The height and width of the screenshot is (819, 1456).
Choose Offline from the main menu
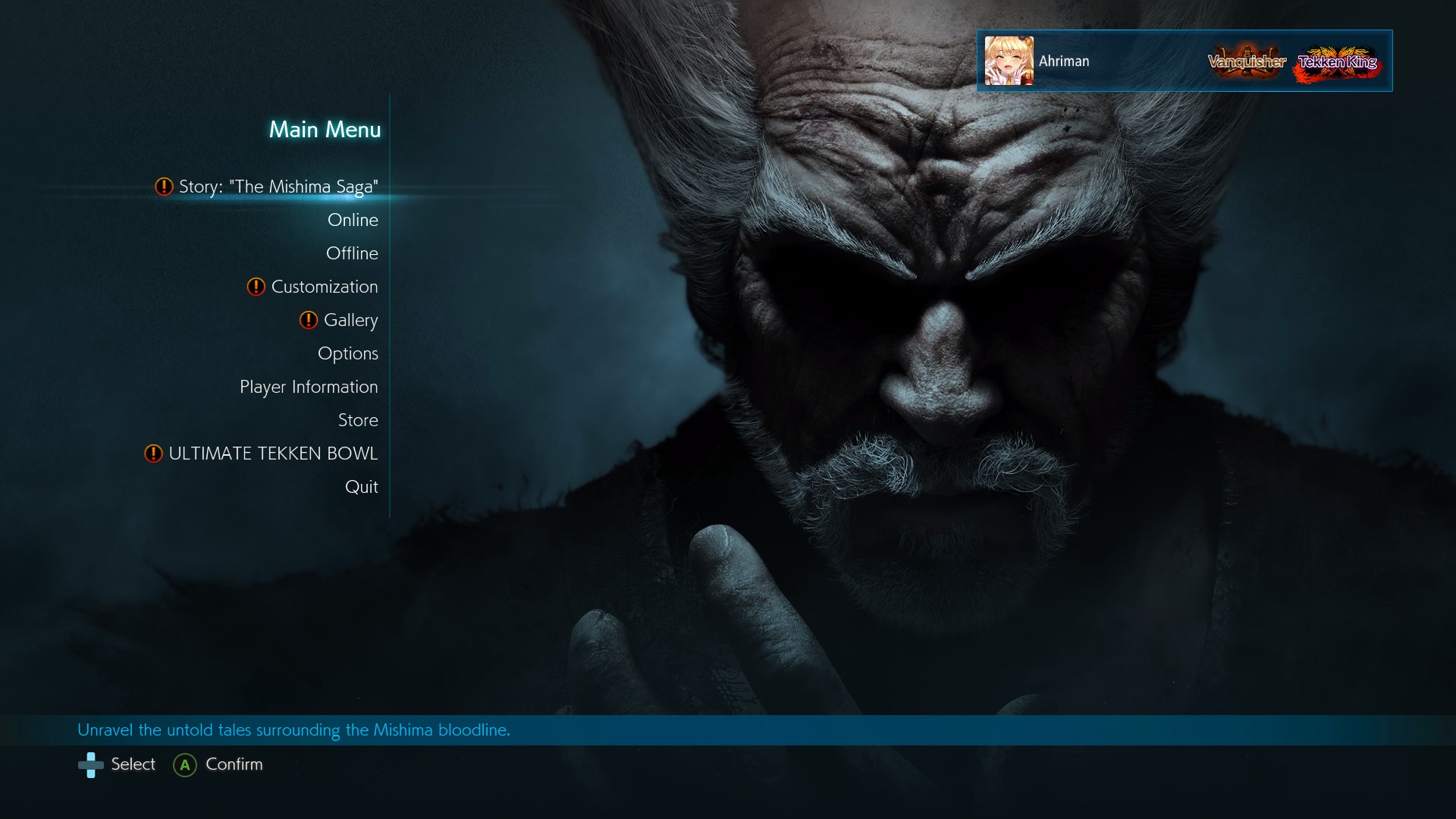352,253
